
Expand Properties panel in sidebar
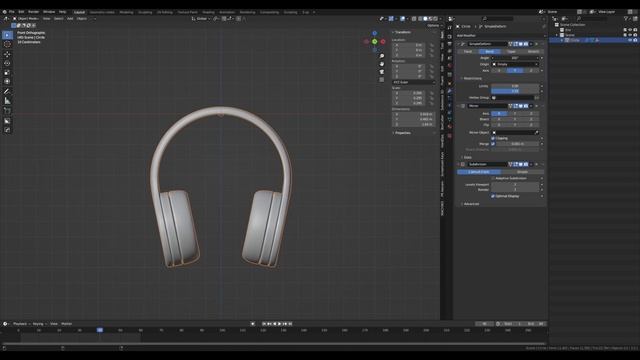point(402,133)
